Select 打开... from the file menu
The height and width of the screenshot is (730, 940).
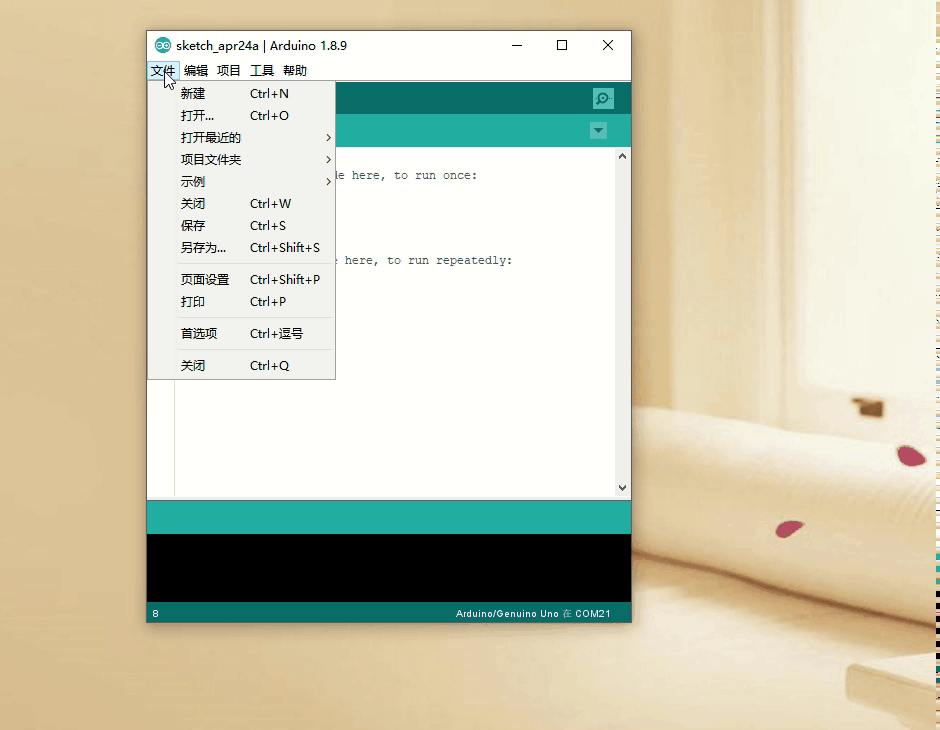click(242, 116)
